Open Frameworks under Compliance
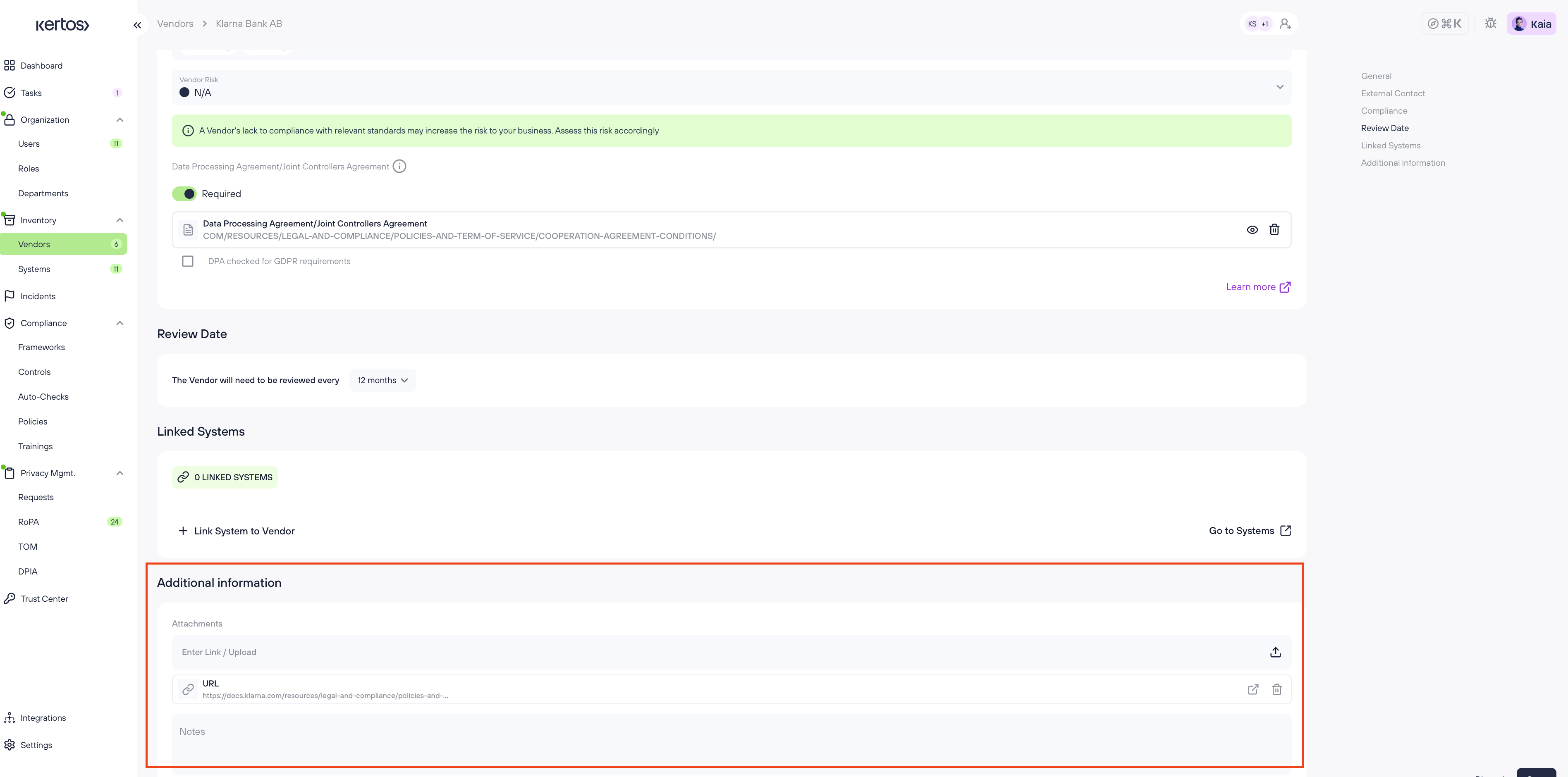This screenshot has height=777, width=1568. 41,348
